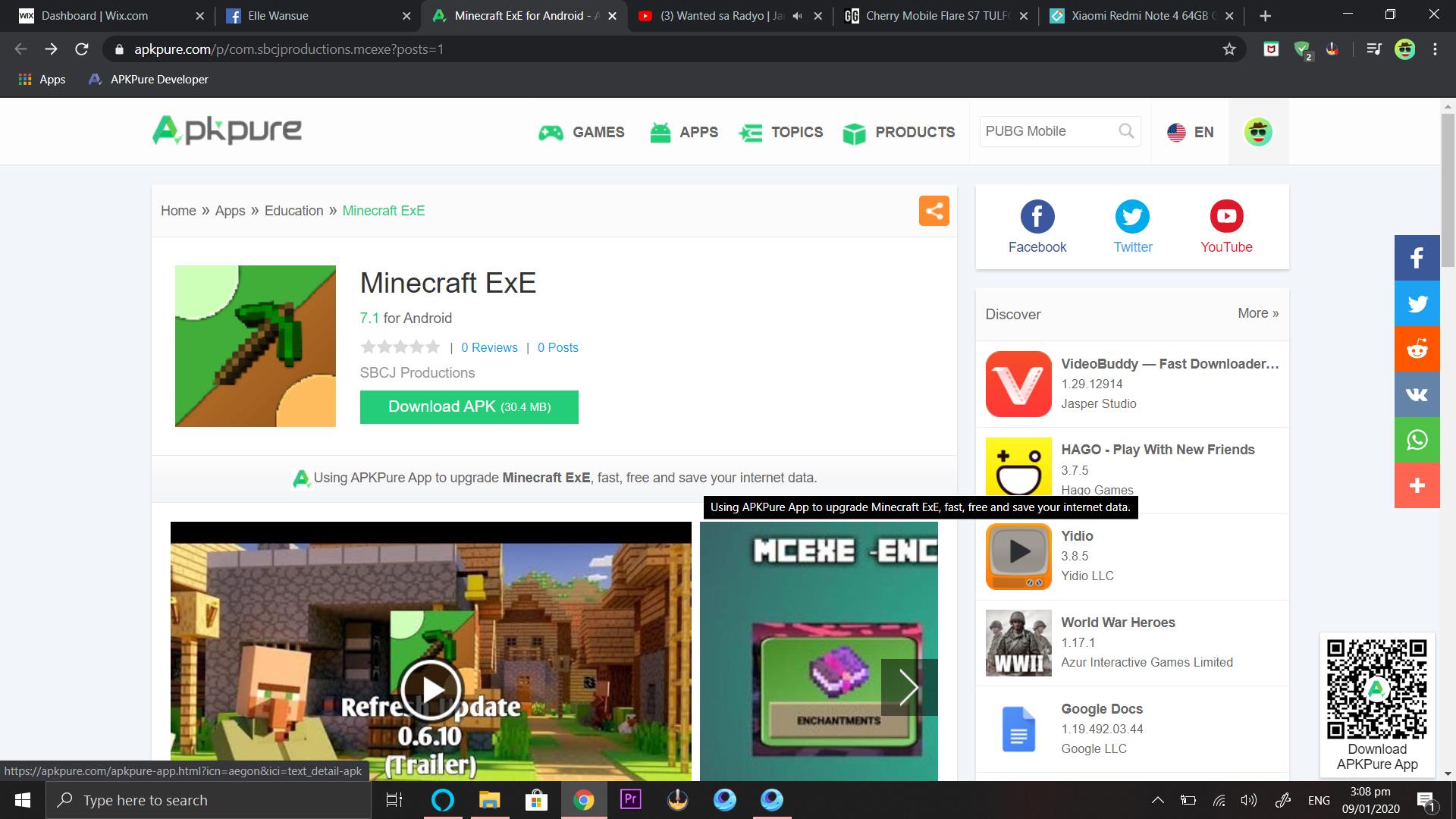The height and width of the screenshot is (819, 1456).
Task: Open Premiere Pro from taskbar
Action: (x=630, y=800)
